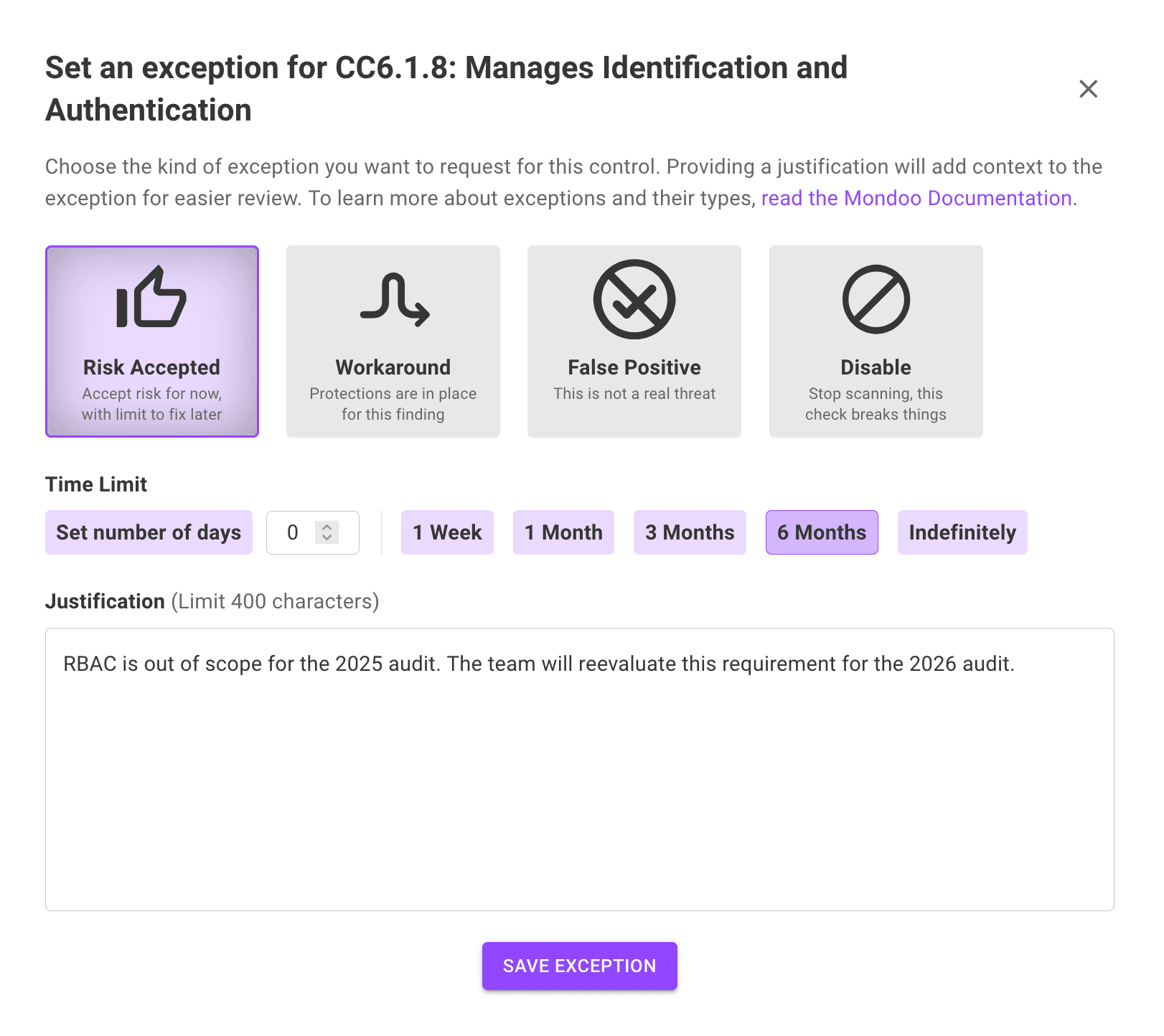
Task: Click Set number of days option
Action: (x=149, y=532)
